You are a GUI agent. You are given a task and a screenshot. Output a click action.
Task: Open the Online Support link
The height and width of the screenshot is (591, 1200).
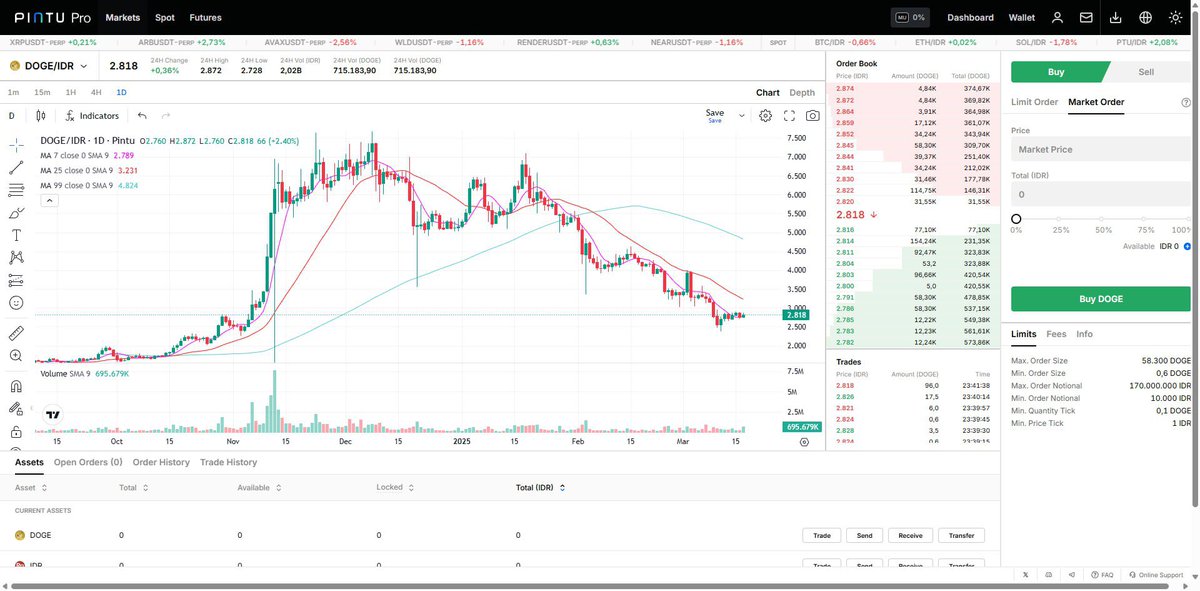(x=1156, y=575)
